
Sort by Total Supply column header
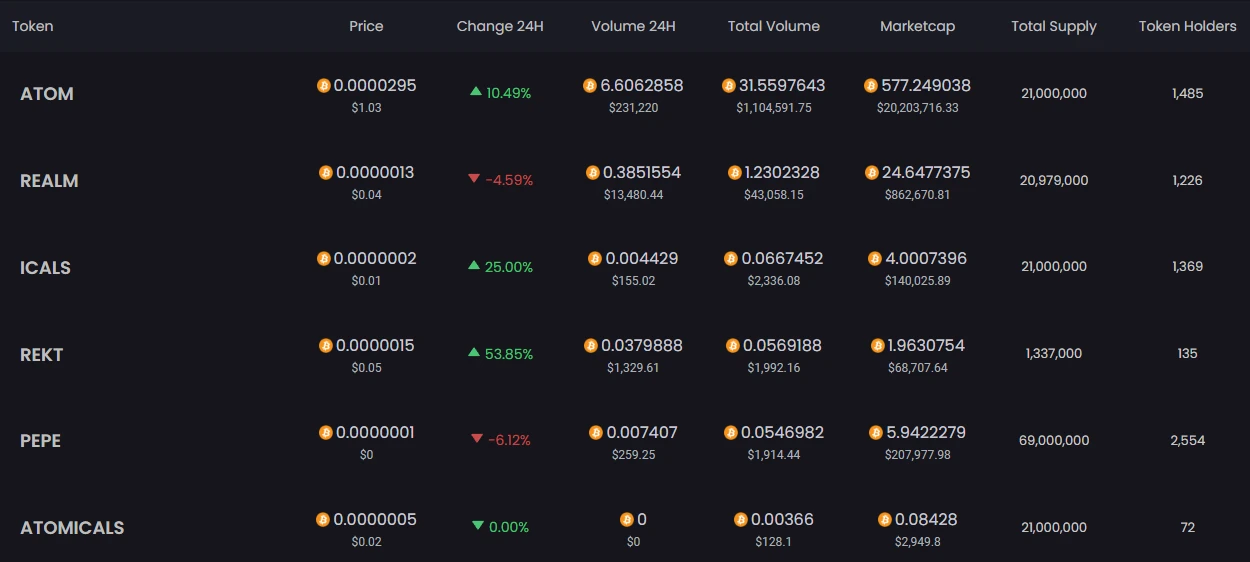point(1053,26)
